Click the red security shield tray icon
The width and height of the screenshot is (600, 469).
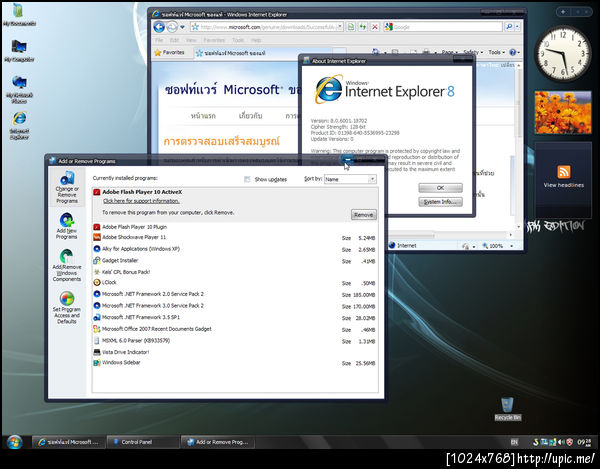(569, 442)
